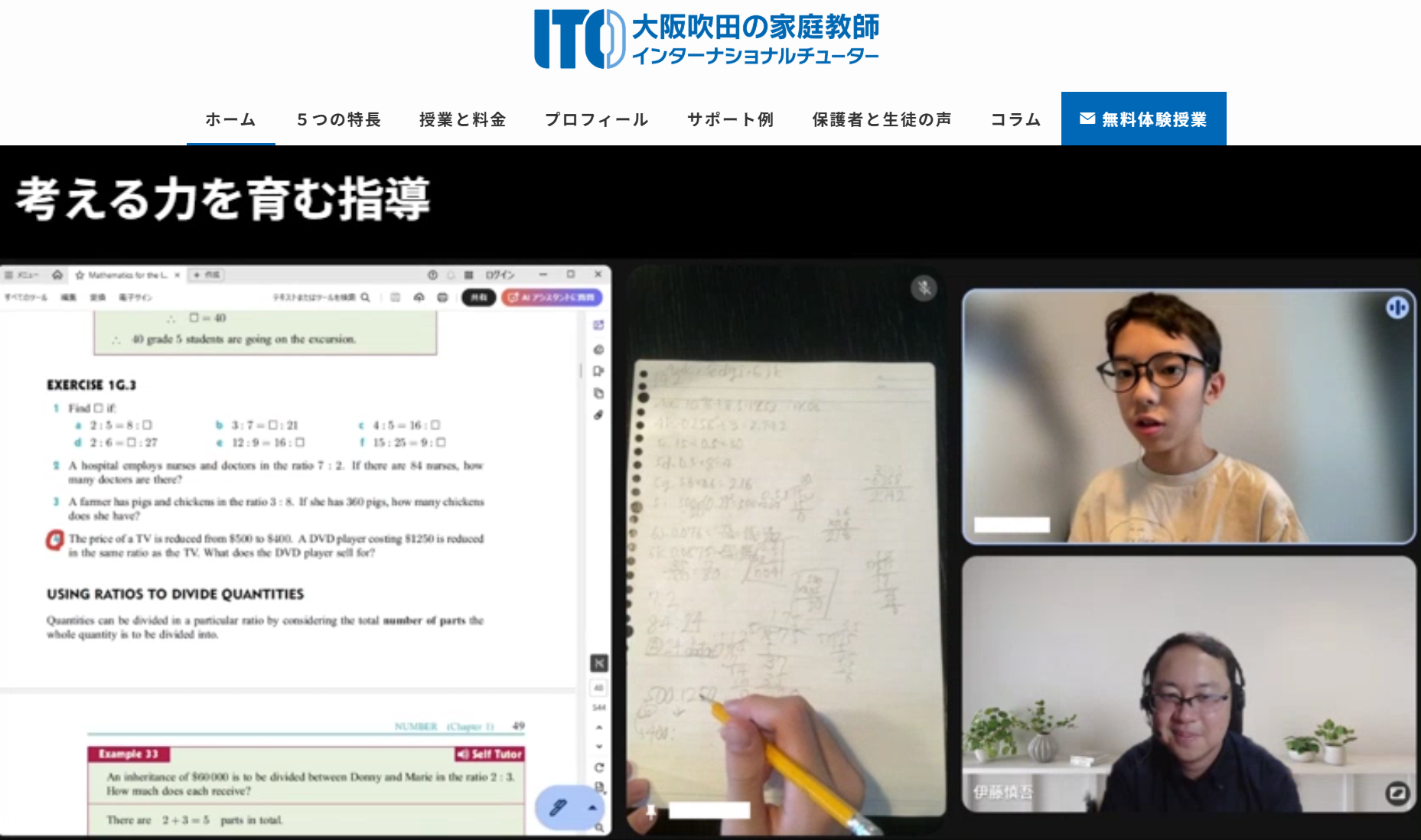1421x840 pixels.
Task: Click the zoom magnifier icon in sidebar
Action: [599, 827]
